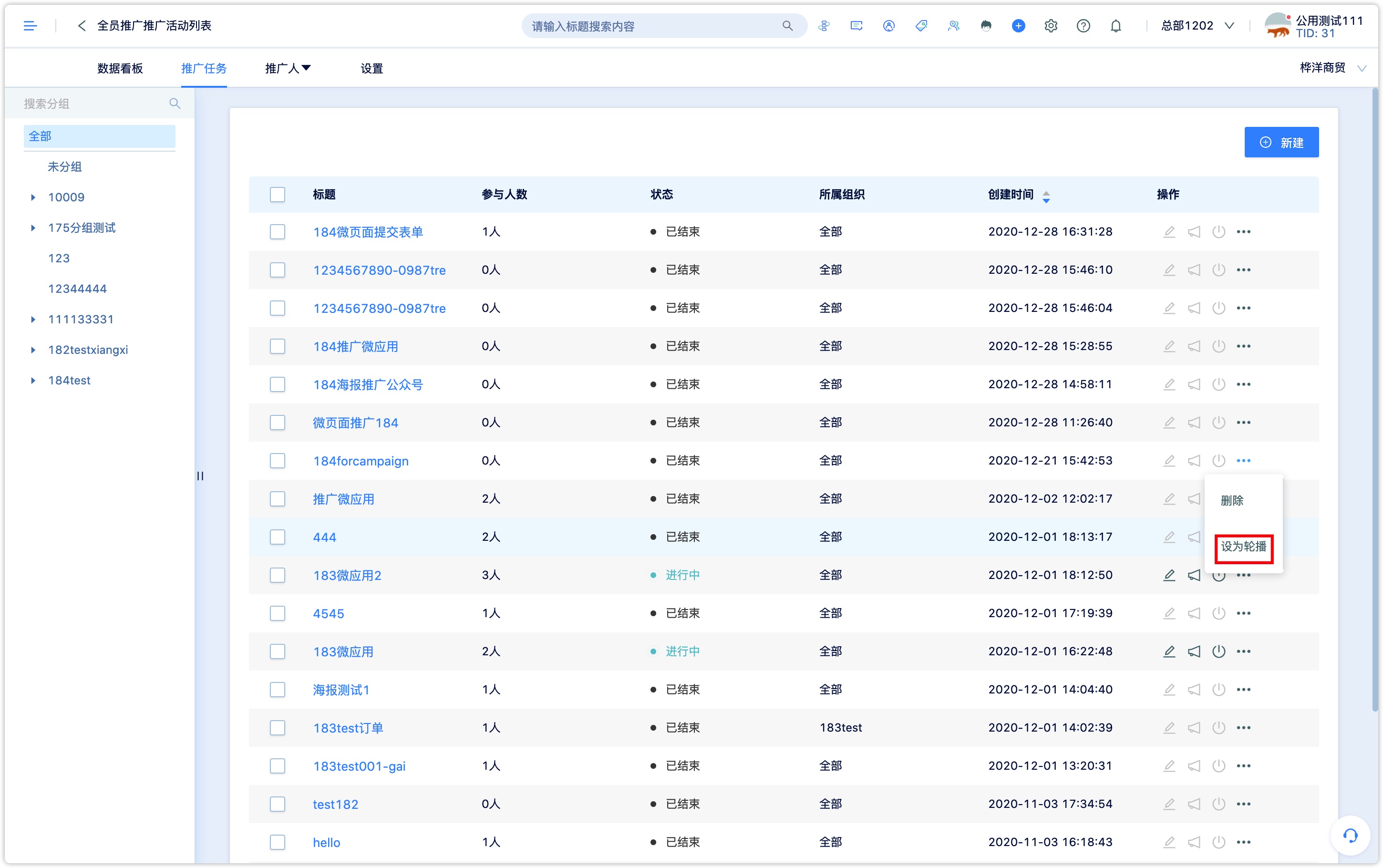
Task: Go back using the left arrow
Action: coord(82,26)
